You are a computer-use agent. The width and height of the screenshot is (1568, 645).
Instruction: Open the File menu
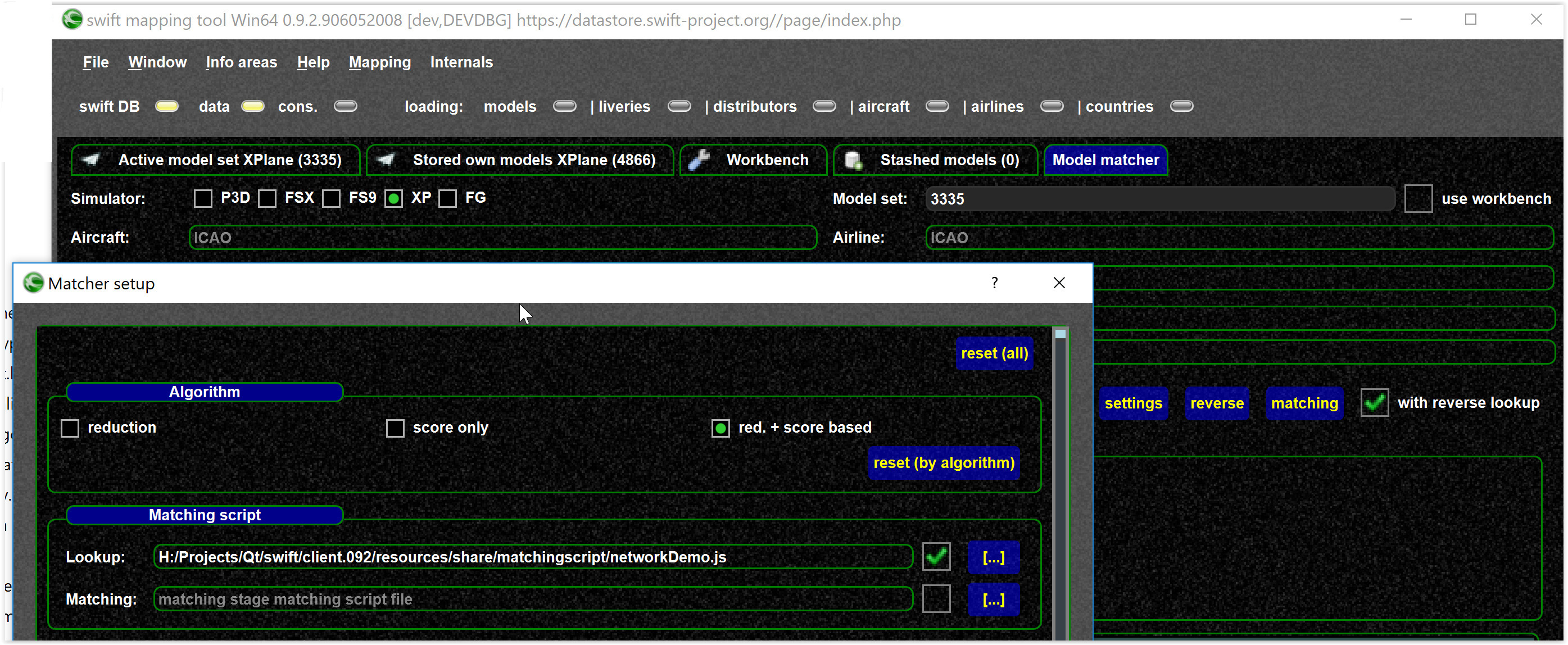pos(96,62)
